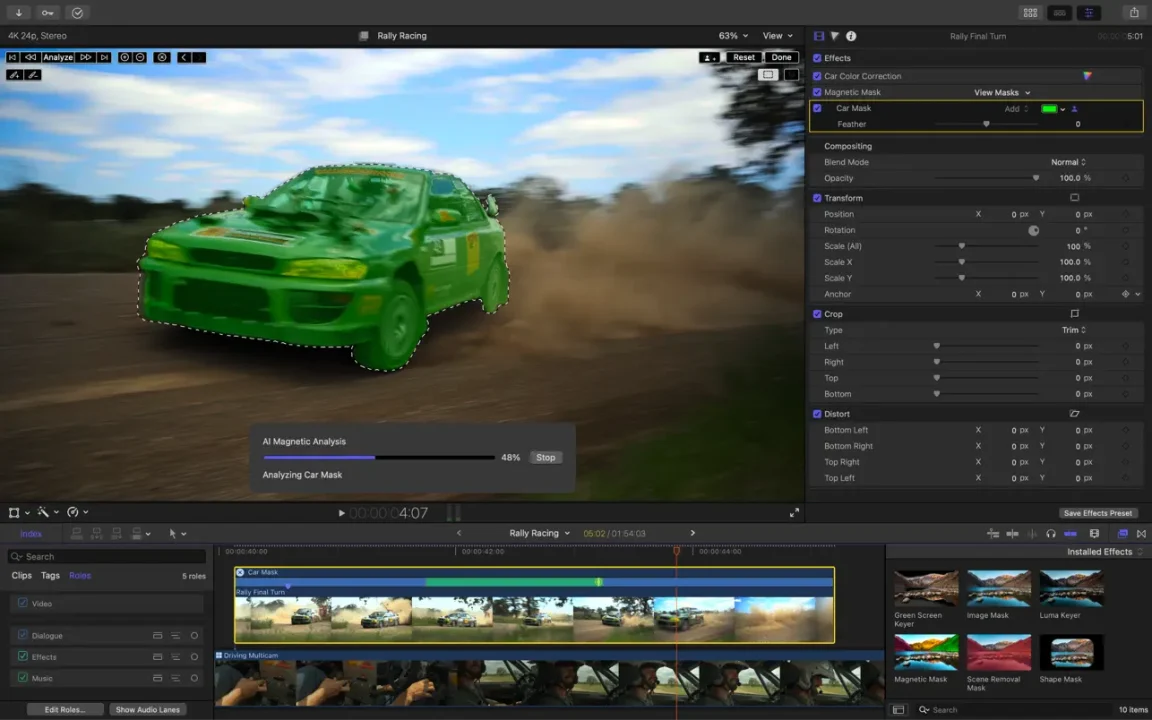This screenshot has width=1152, height=720.
Task: Open the keyword editor key icon
Action: 48,12
